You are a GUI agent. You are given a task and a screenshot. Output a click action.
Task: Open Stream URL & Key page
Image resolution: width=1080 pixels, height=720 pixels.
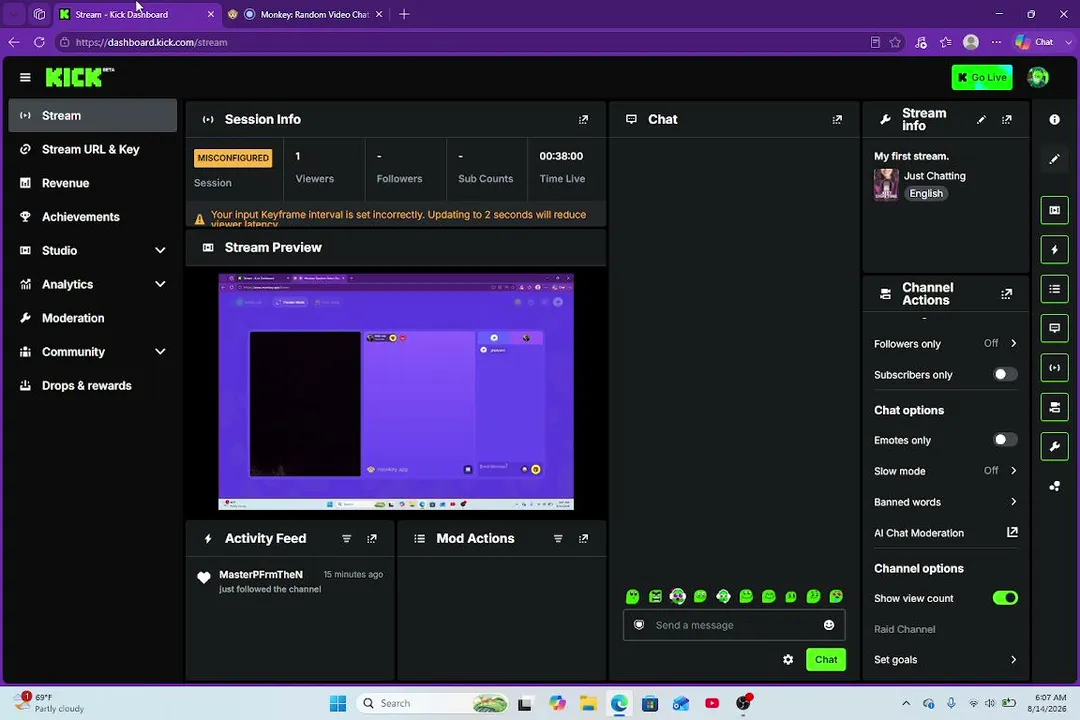pyautogui.click(x=92, y=149)
